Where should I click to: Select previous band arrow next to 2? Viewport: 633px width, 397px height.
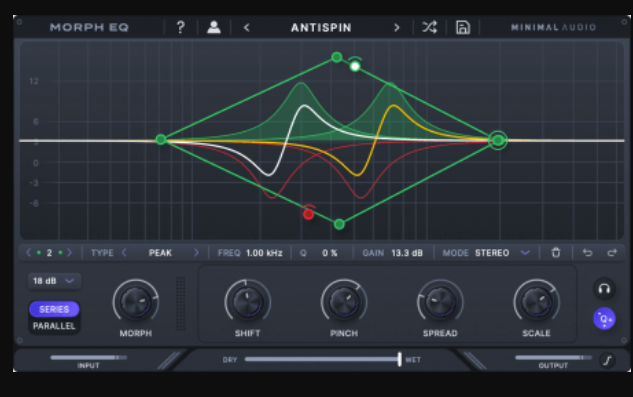pyautogui.click(x=29, y=253)
